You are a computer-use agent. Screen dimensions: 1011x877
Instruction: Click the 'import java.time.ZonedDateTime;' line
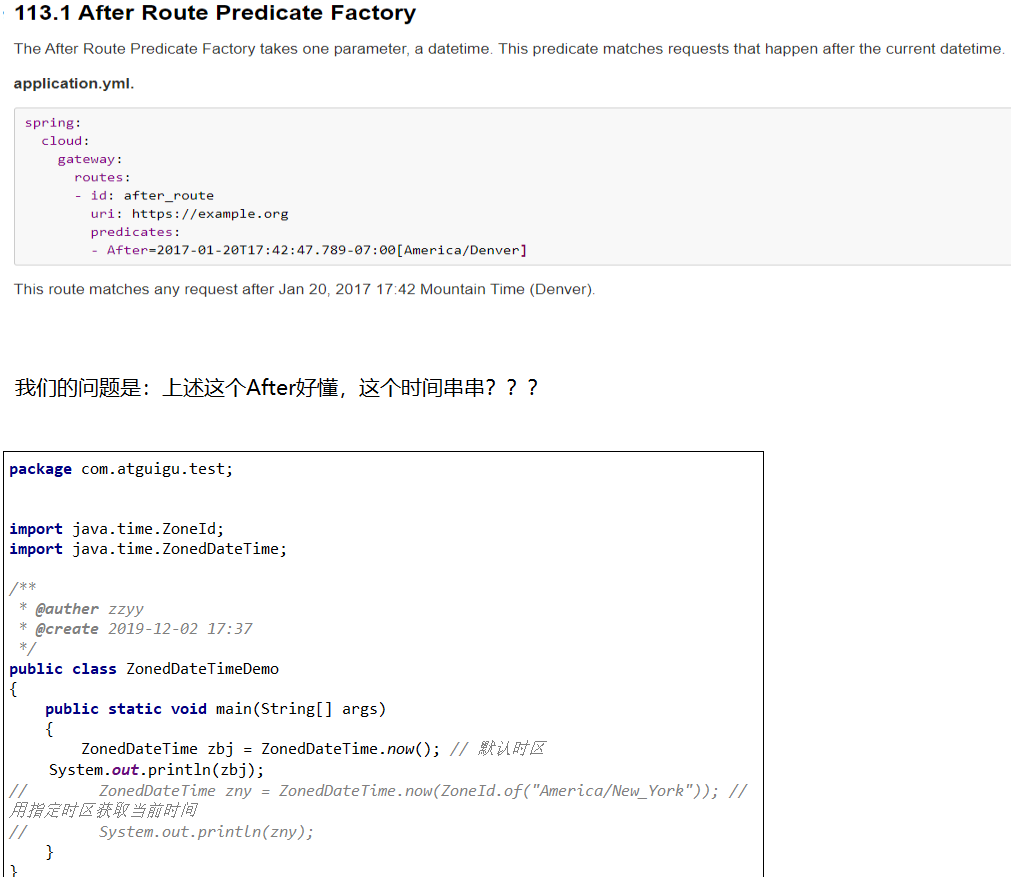148,549
